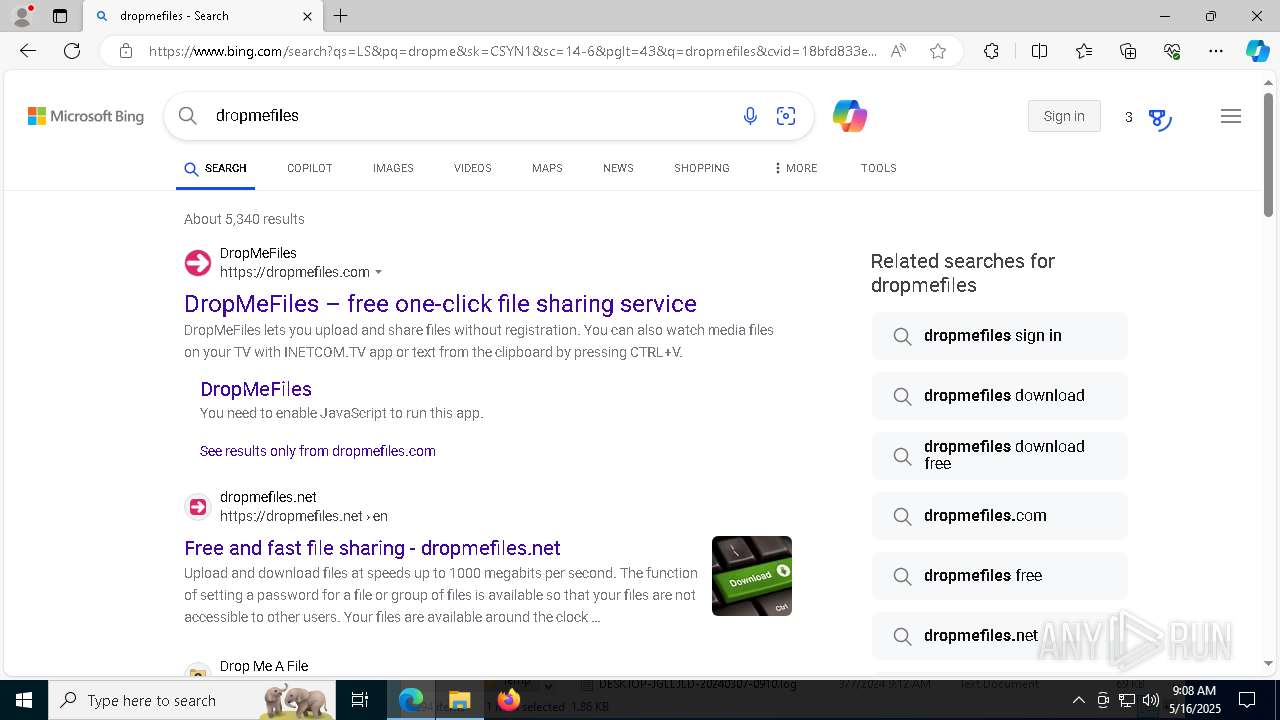
Task: Open Browser essentials heart icon
Action: (1172, 51)
